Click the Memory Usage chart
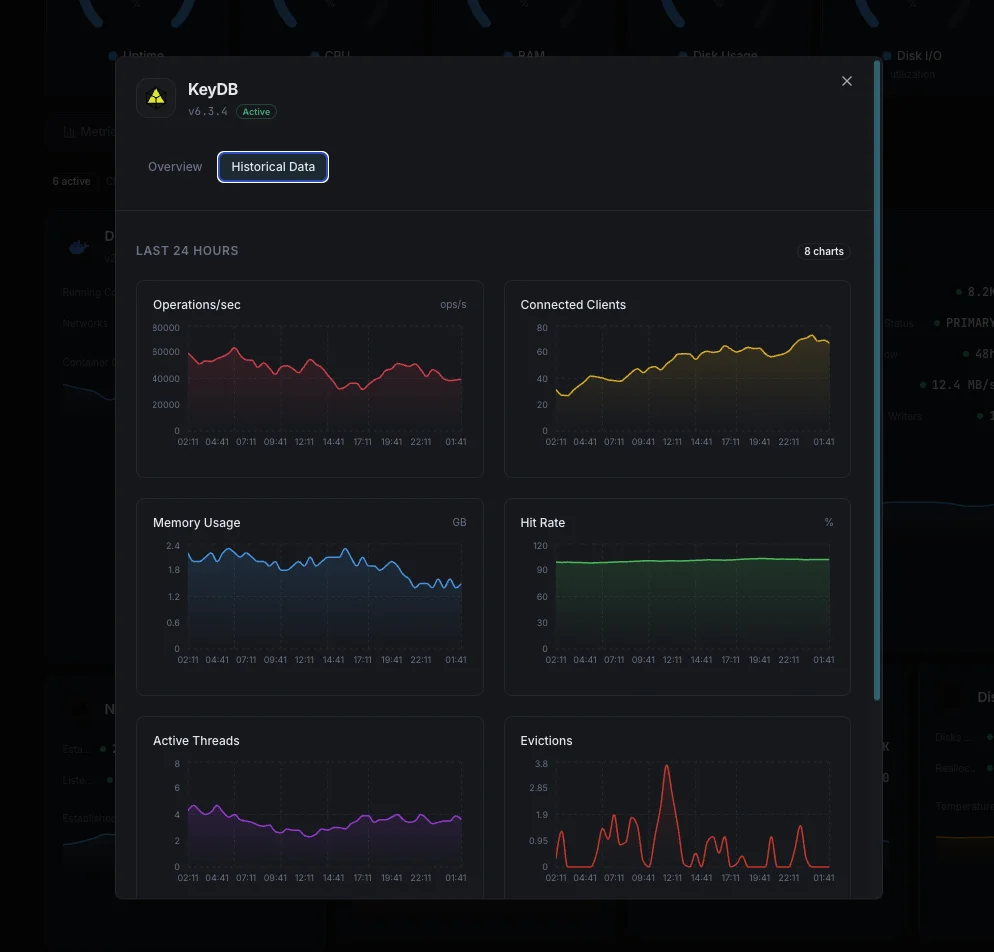Viewport: 994px width, 952px height. (x=310, y=597)
